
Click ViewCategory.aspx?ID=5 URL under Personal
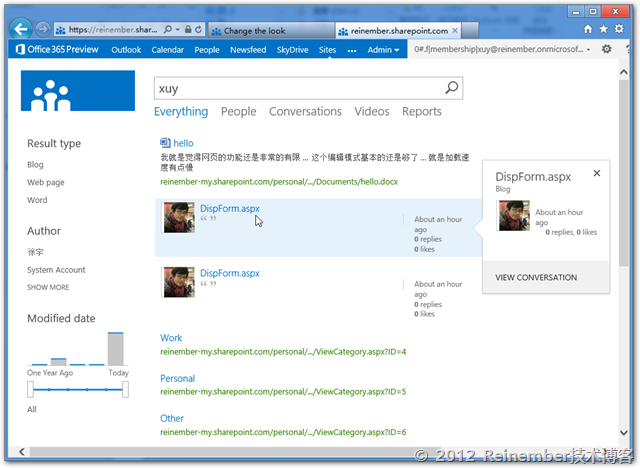[x=283, y=392]
